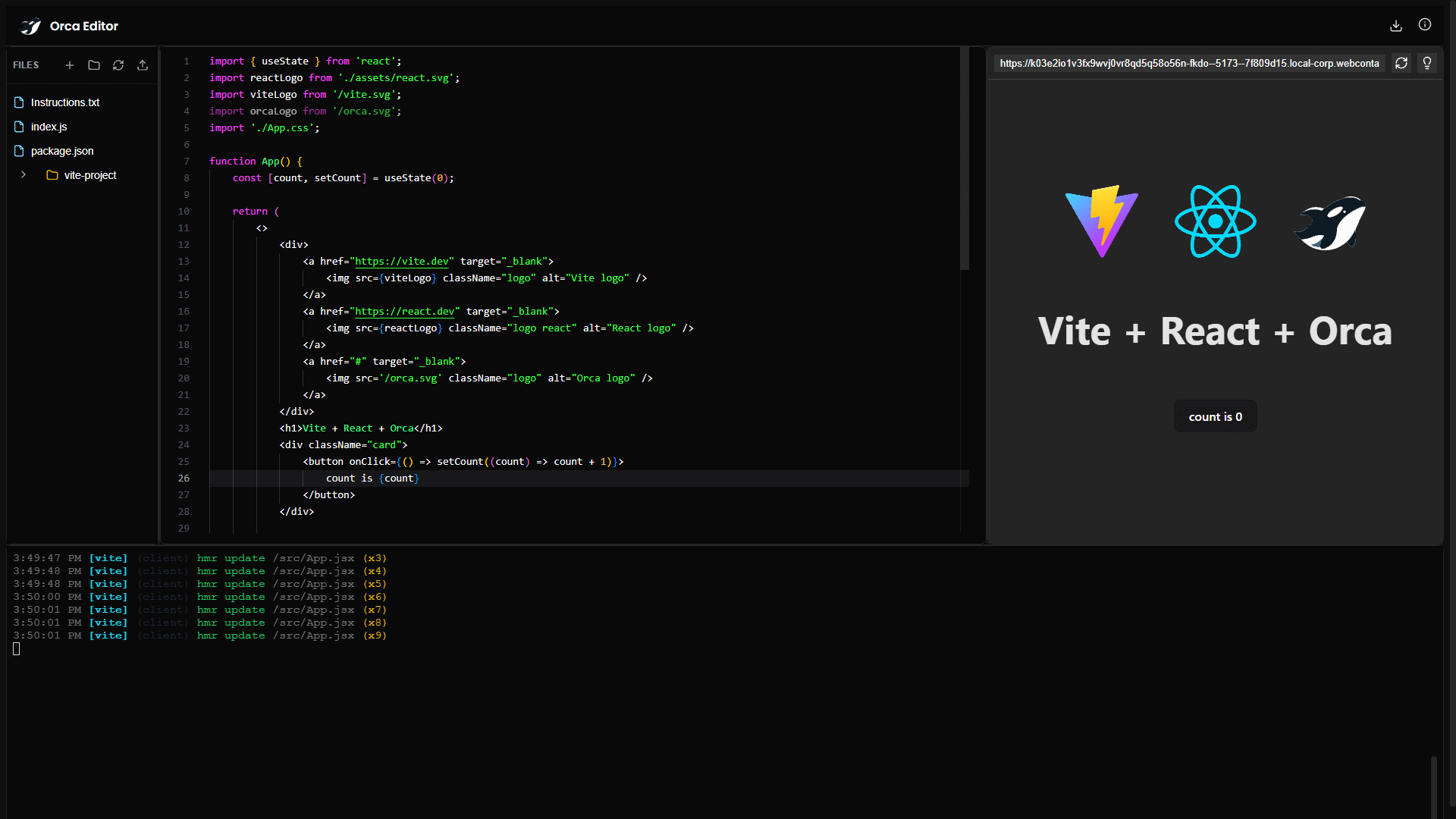Image resolution: width=1456 pixels, height=819 pixels.
Task: Download the project using the header icon
Action: tap(1396, 26)
